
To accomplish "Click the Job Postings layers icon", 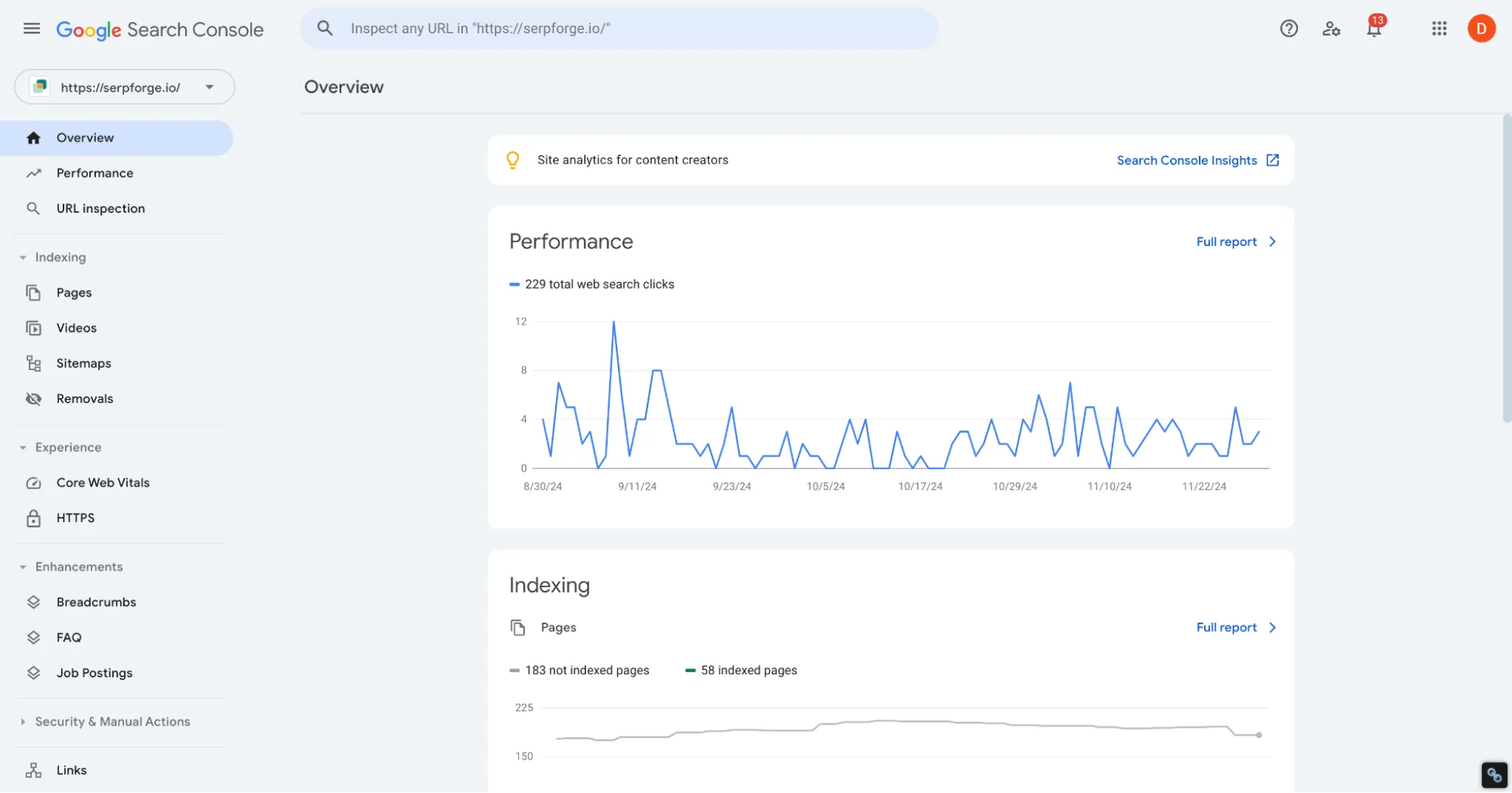I will click(x=33, y=673).
